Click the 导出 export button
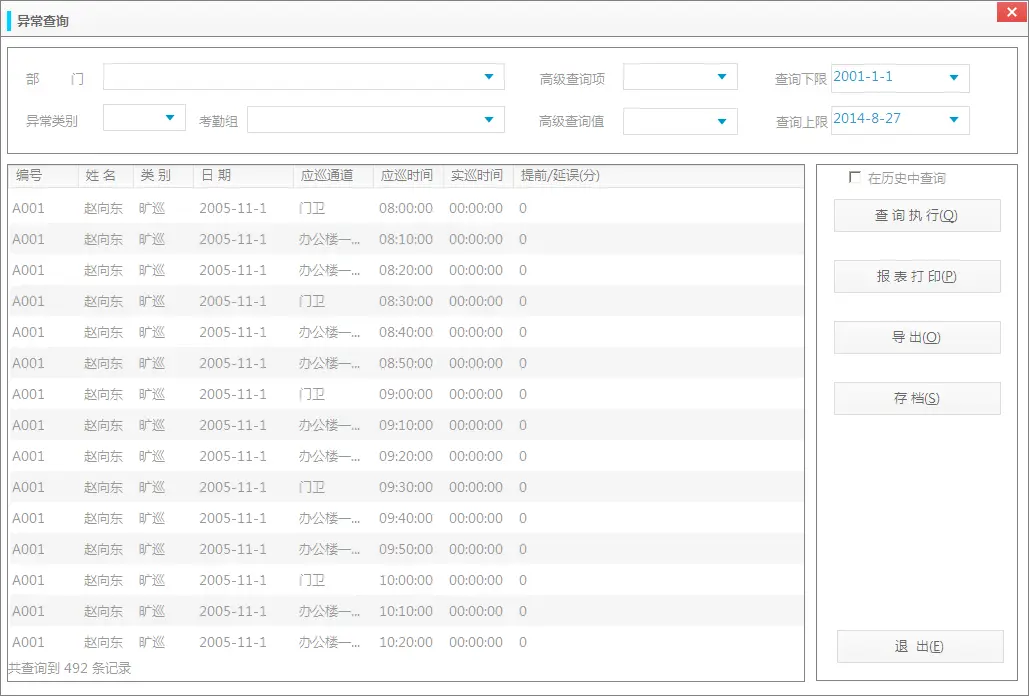1029x696 pixels. tap(916, 337)
